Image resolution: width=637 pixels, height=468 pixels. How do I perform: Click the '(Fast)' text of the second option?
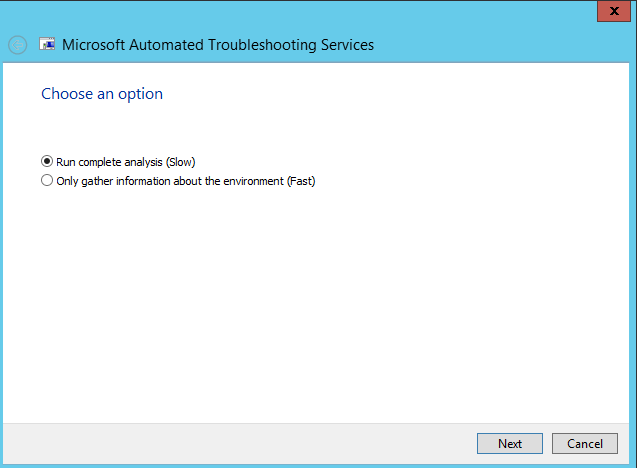click(301, 181)
